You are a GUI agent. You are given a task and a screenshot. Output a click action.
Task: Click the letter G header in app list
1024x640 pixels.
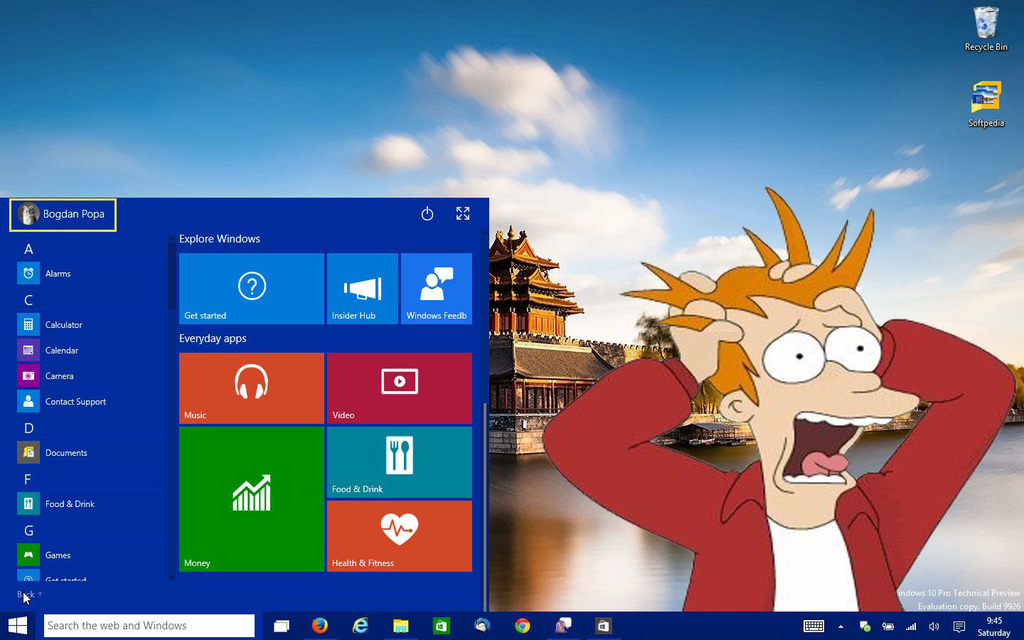(x=28, y=531)
